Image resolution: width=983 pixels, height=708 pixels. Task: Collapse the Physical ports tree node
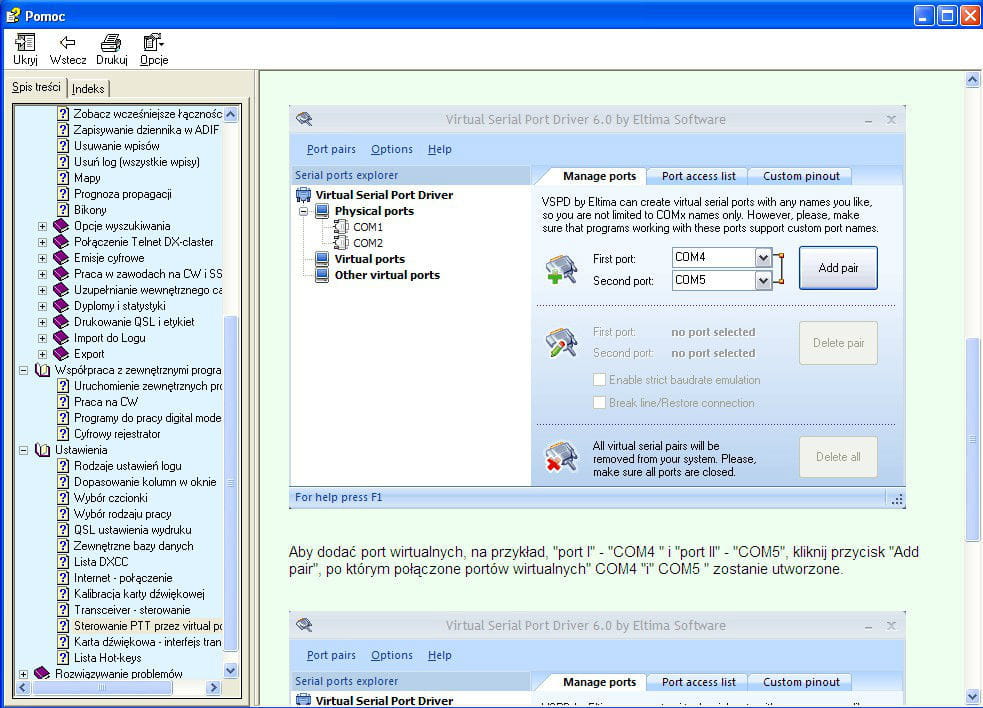[303, 211]
